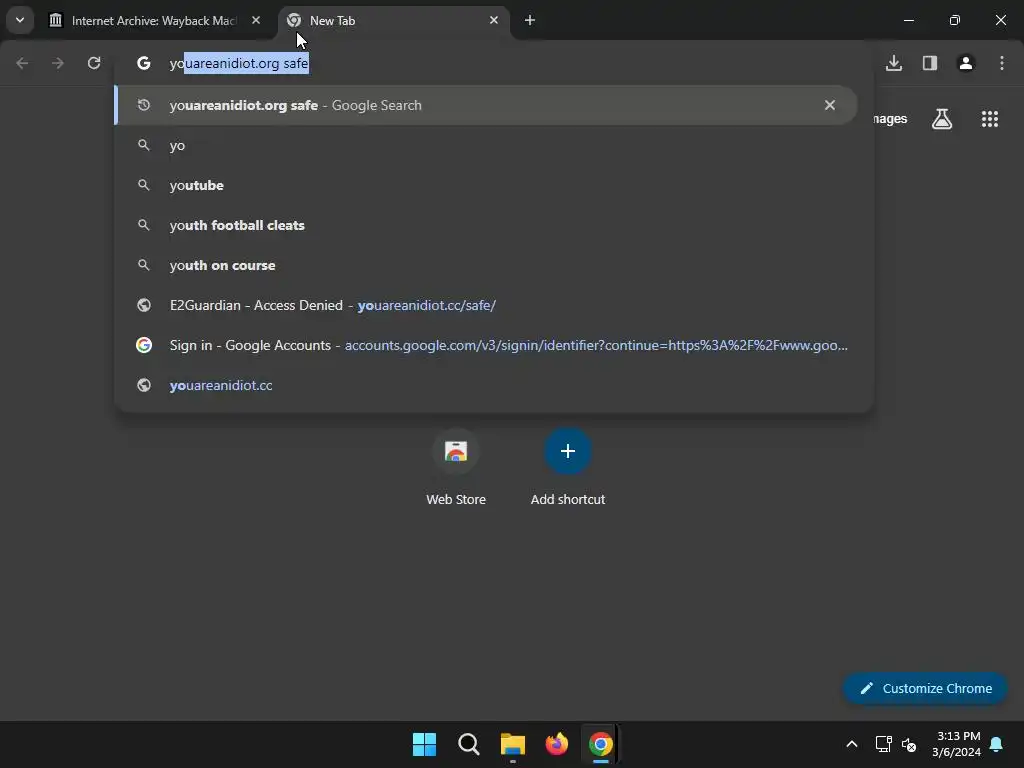The width and height of the screenshot is (1024, 768).
Task: Click the globe icon beside youareanidiot.cc
Action: click(x=144, y=385)
